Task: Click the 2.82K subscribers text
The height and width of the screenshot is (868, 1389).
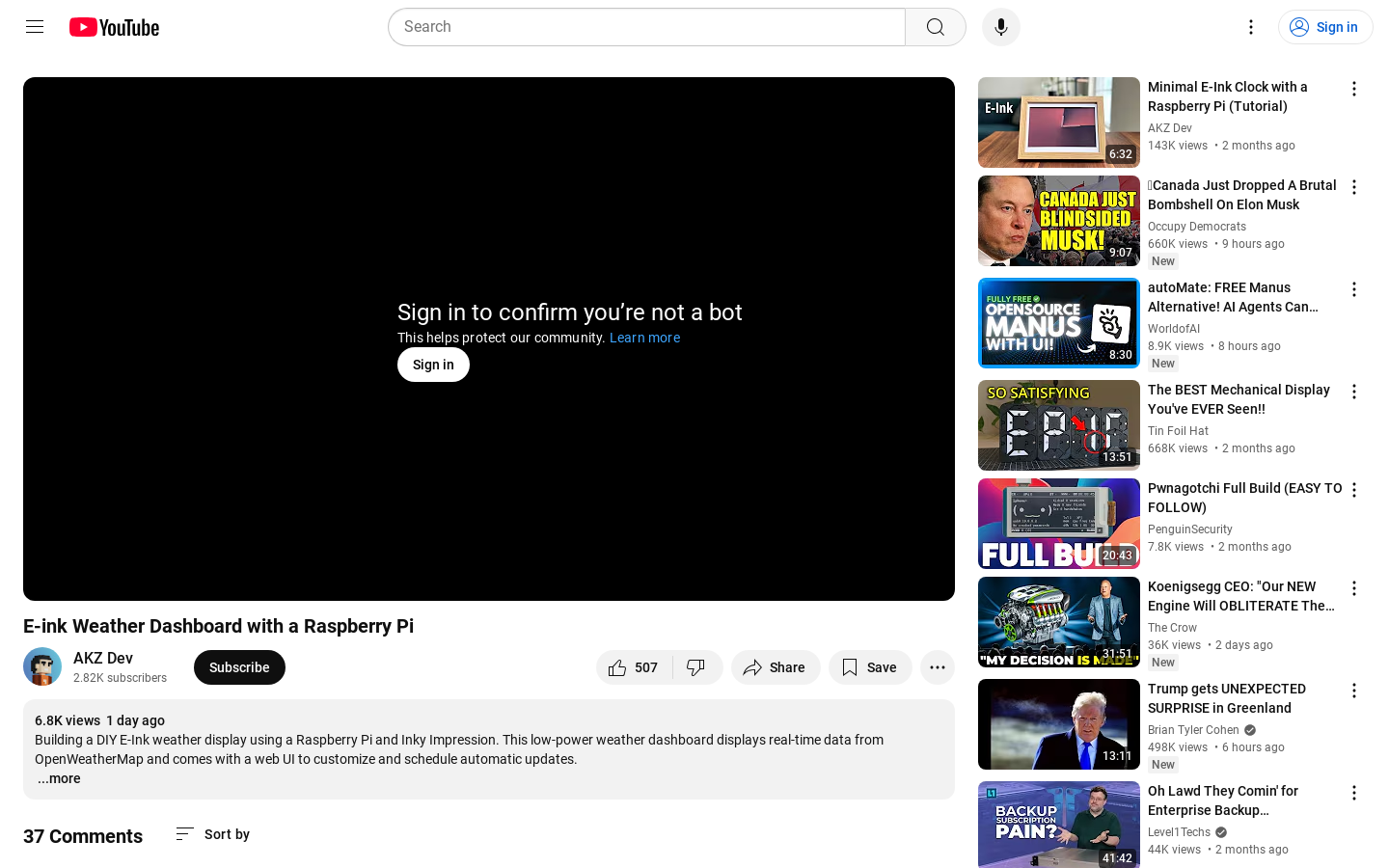Action: 120,678
